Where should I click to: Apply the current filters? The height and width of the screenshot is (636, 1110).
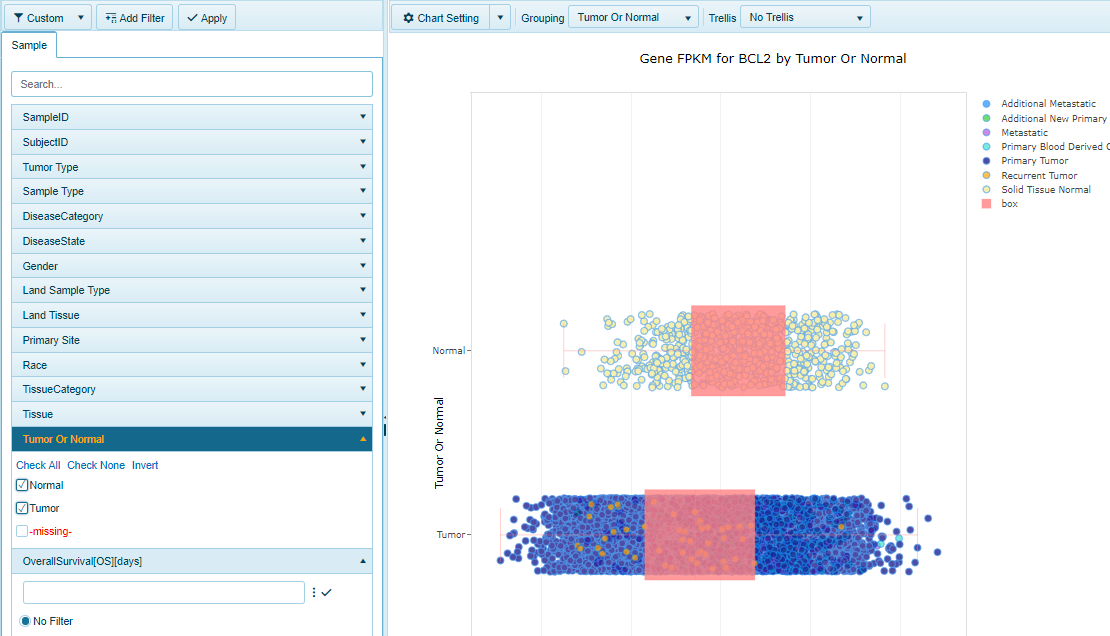point(207,18)
